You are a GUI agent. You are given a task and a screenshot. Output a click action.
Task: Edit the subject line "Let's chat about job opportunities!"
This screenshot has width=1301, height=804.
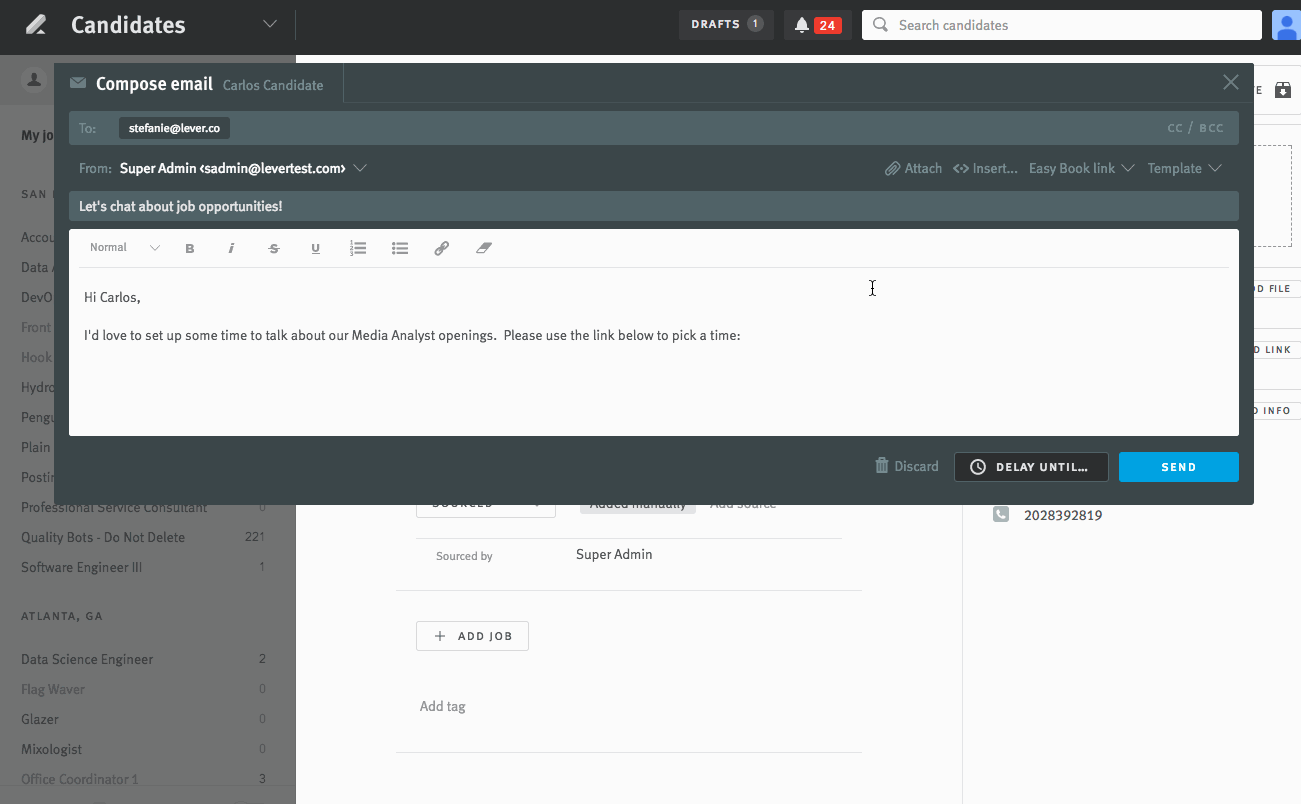(x=654, y=206)
